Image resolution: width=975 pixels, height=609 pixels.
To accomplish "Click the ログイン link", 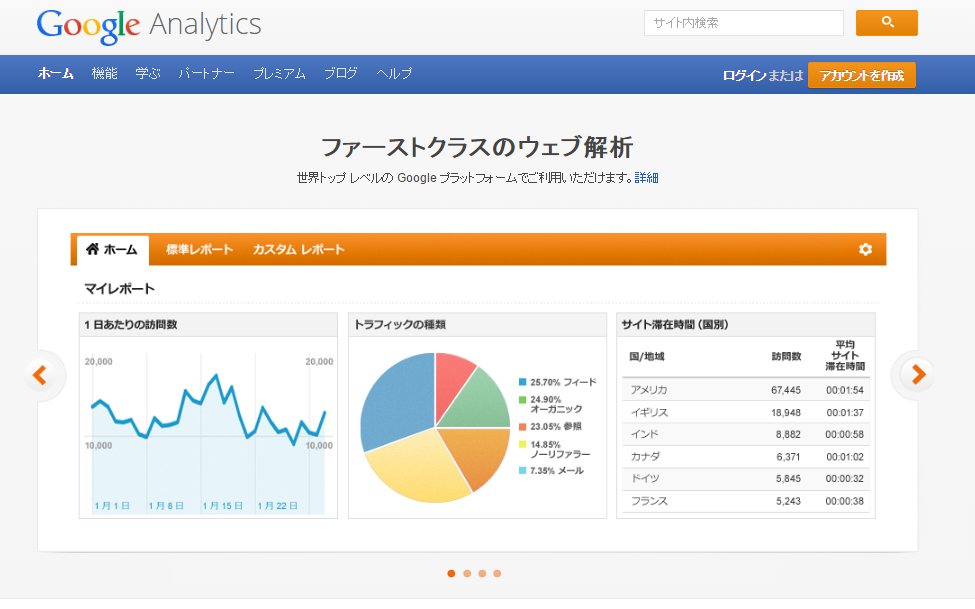I will point(740,74).
